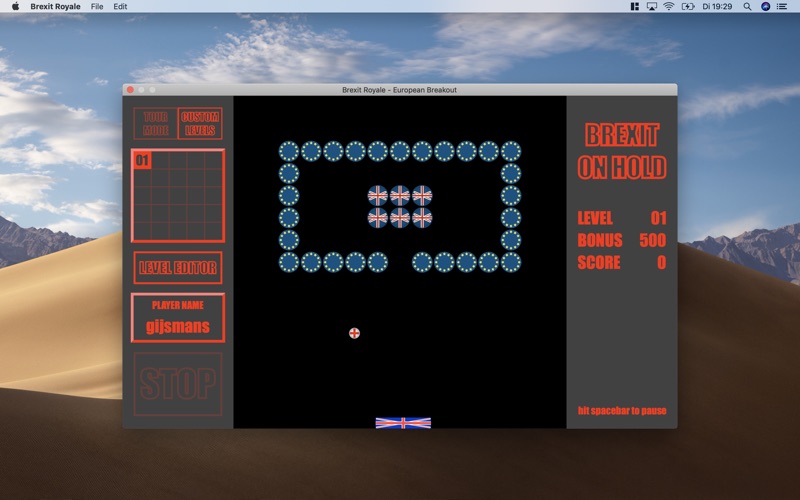Open the Apple menu

pyautogui.click(x=15, y=6)
